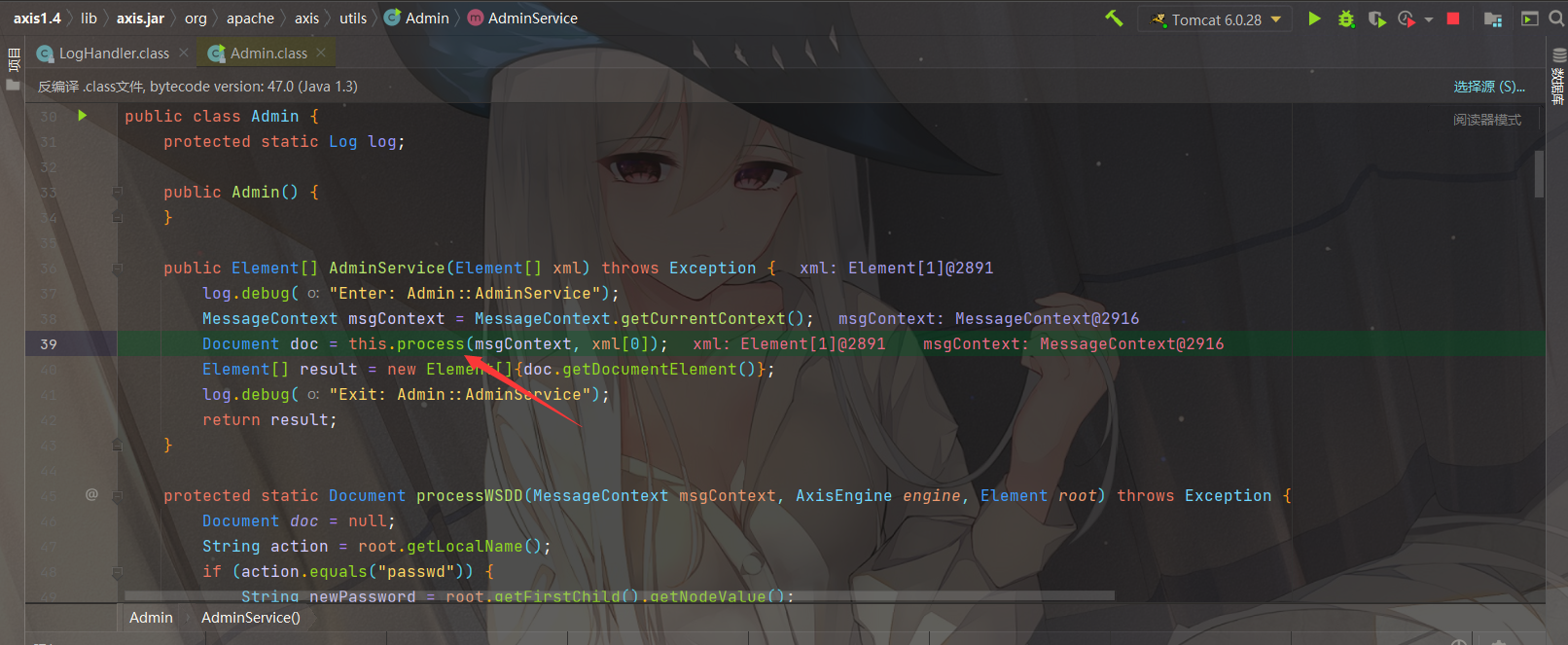Click the fold end marker at line 43
This screenshot has height=645, width=1568.
coord(117,445)
